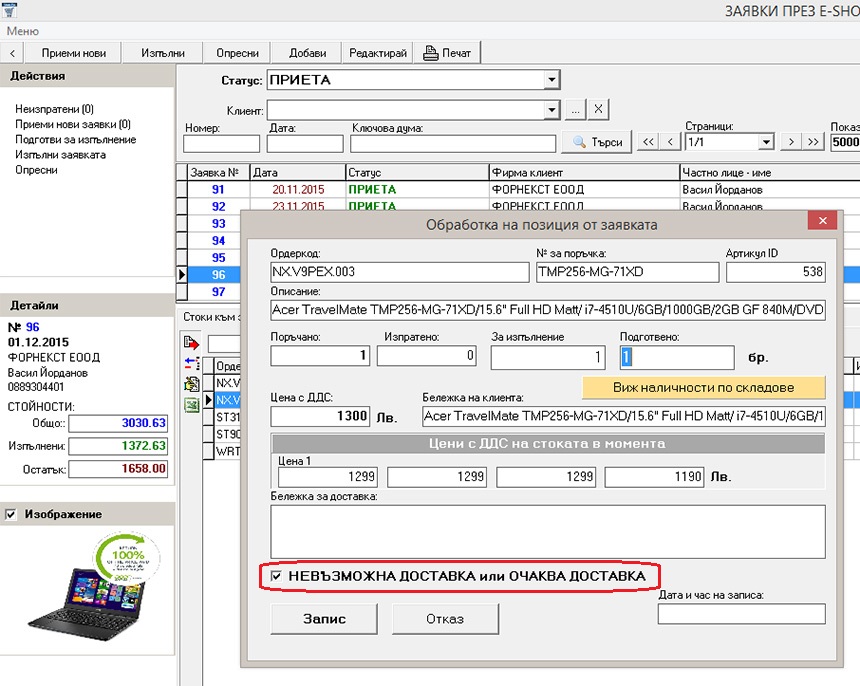This screenshot has width=860, height=686.
Task: Close the Обработка на позиция dialog
Action: [823, 220]
